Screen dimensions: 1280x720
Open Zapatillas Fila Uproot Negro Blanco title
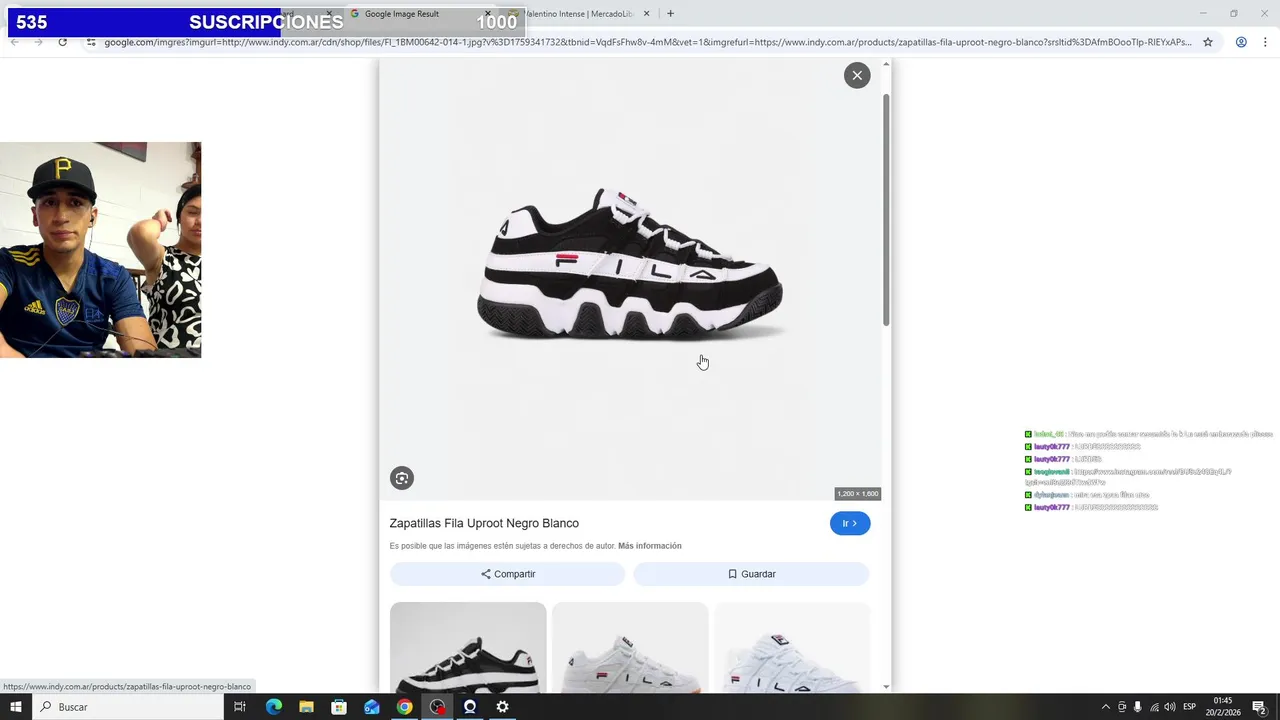(x=484, y=523)
